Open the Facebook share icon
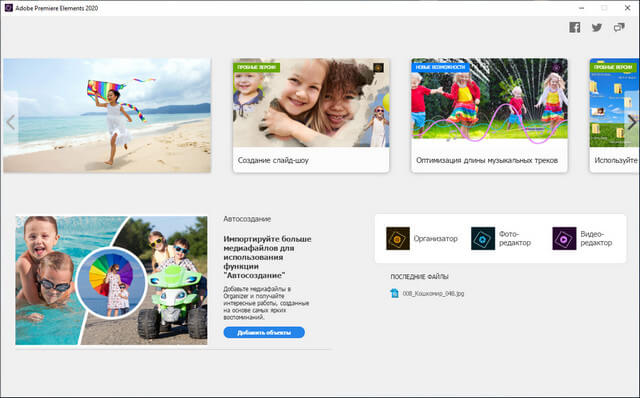Viewport: 640px width, 398px height. coord(575,27)
